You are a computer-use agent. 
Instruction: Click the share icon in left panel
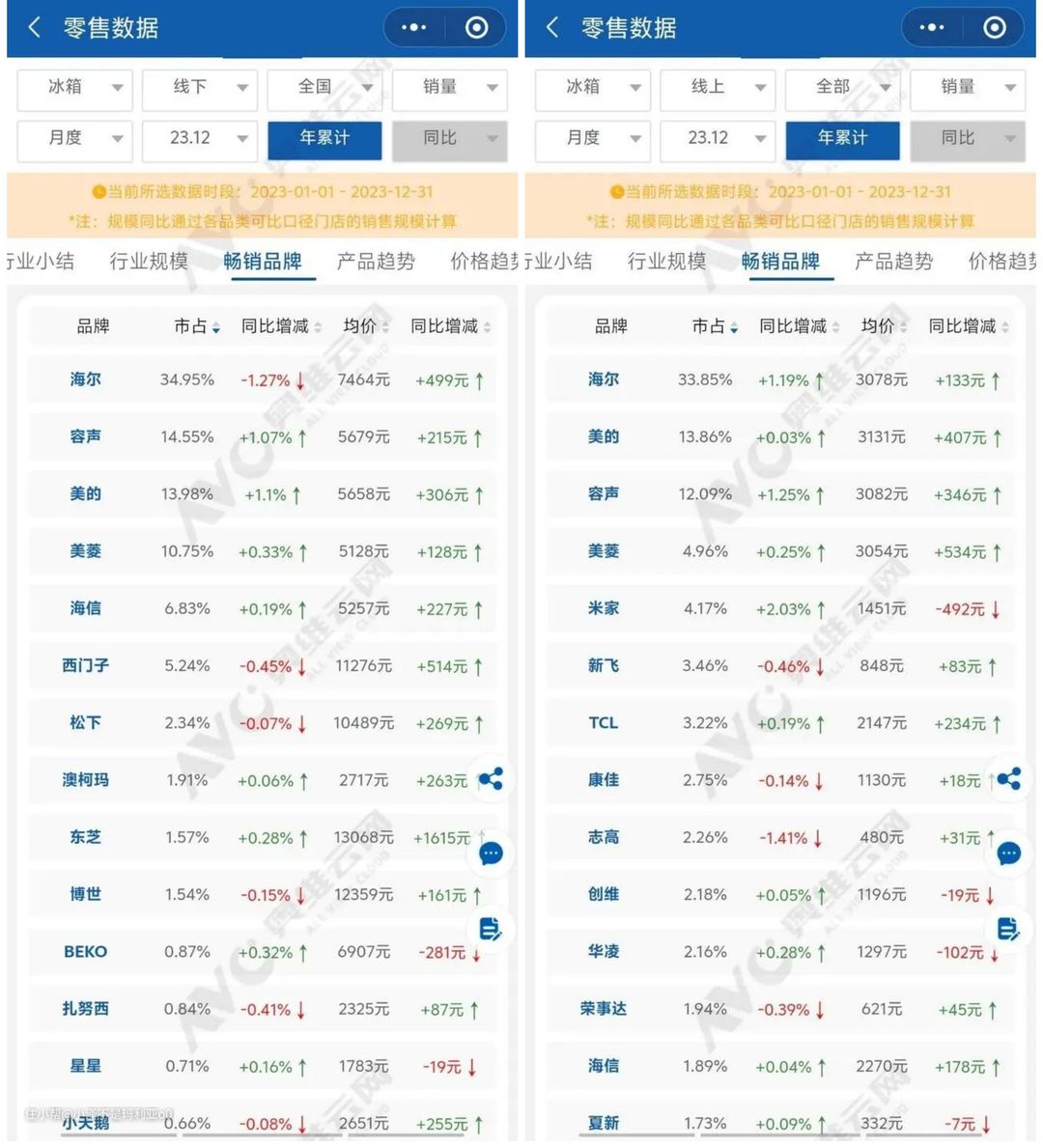[x=491, y=779]
